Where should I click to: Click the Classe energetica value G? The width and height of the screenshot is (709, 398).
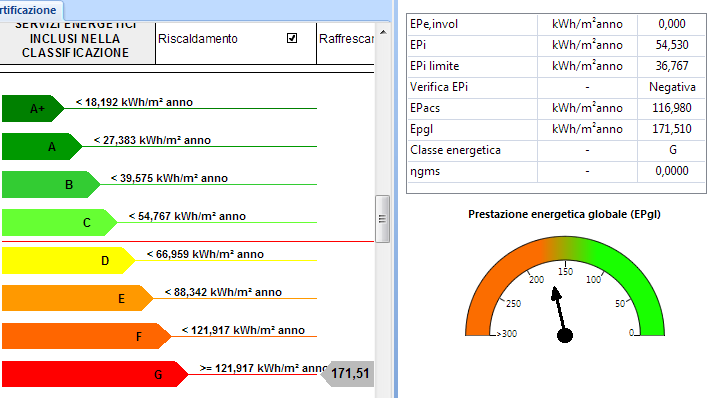[x=673, y=150]
